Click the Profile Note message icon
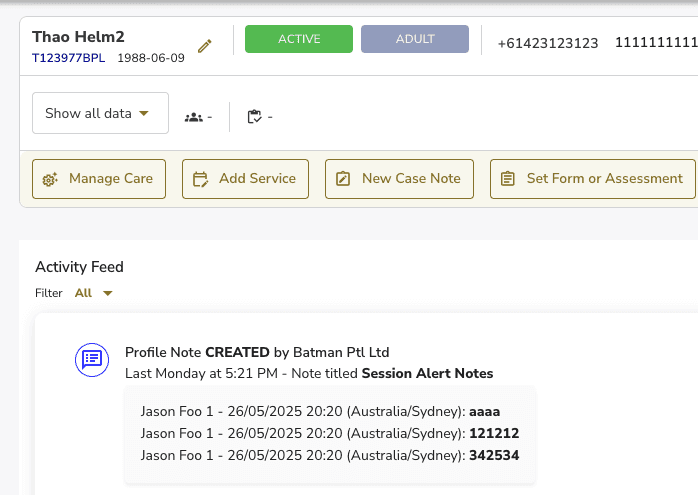Screen dimensions: 698x495 tap(92, 360)
